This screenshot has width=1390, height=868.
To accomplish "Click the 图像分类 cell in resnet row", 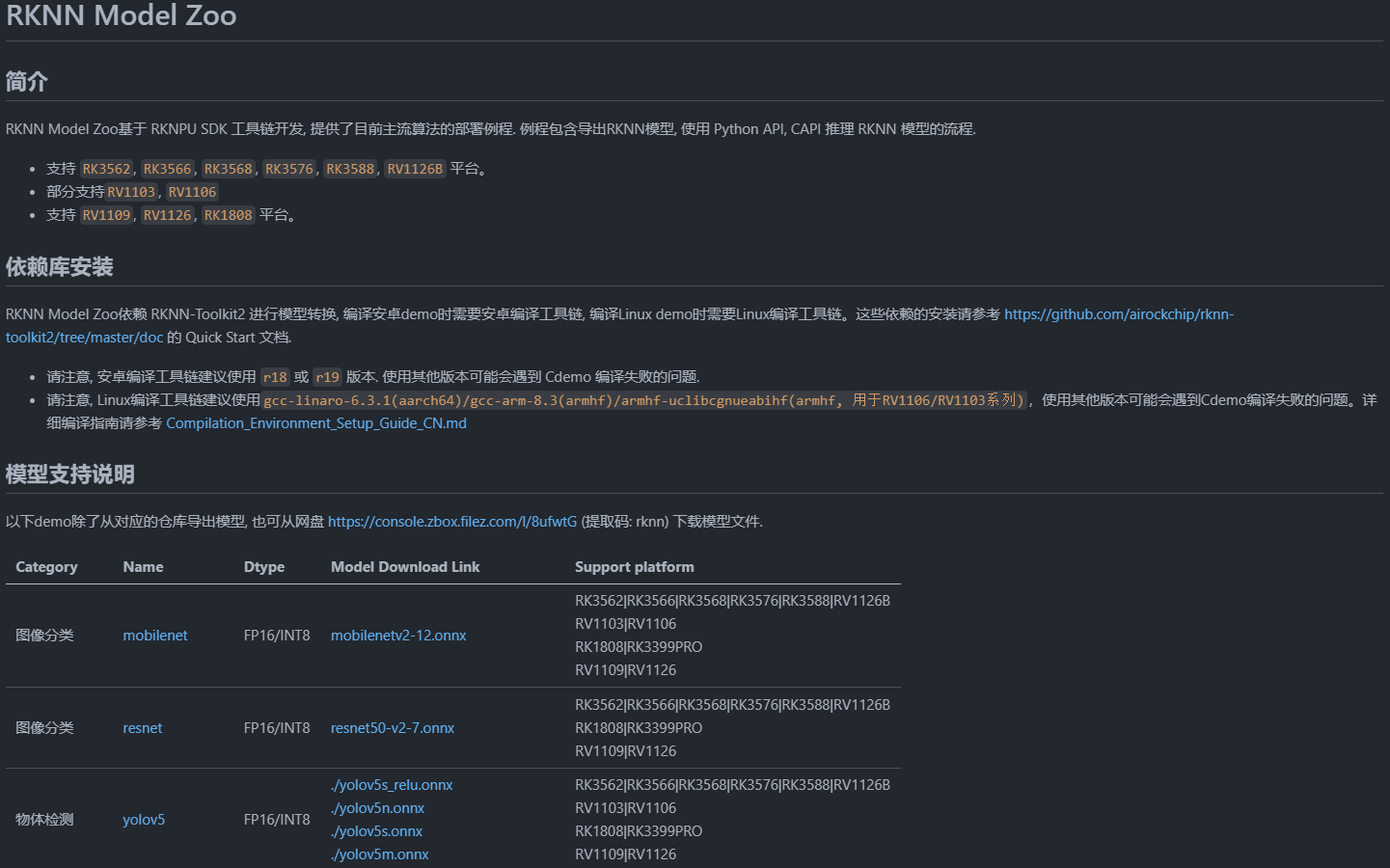I will [x=44, y=728].
